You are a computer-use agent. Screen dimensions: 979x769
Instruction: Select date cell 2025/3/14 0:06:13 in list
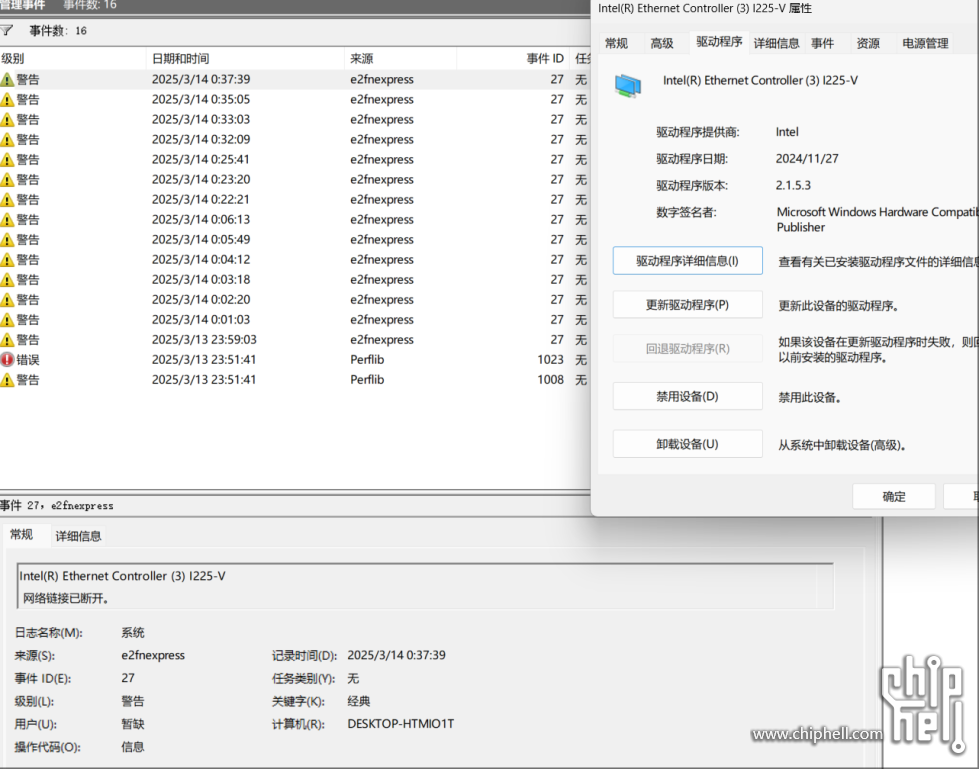pyautogui.click(x=200, y=219)
